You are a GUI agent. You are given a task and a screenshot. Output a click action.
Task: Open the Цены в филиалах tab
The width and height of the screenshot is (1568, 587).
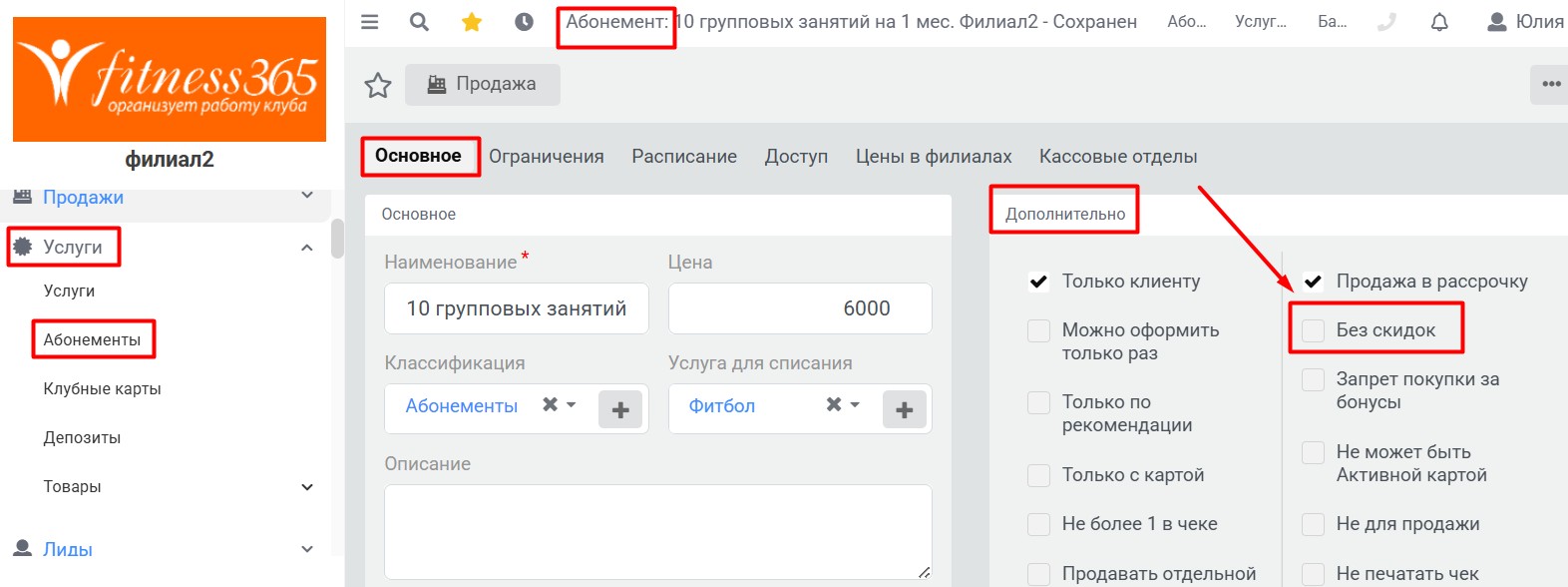coord(934,157)
